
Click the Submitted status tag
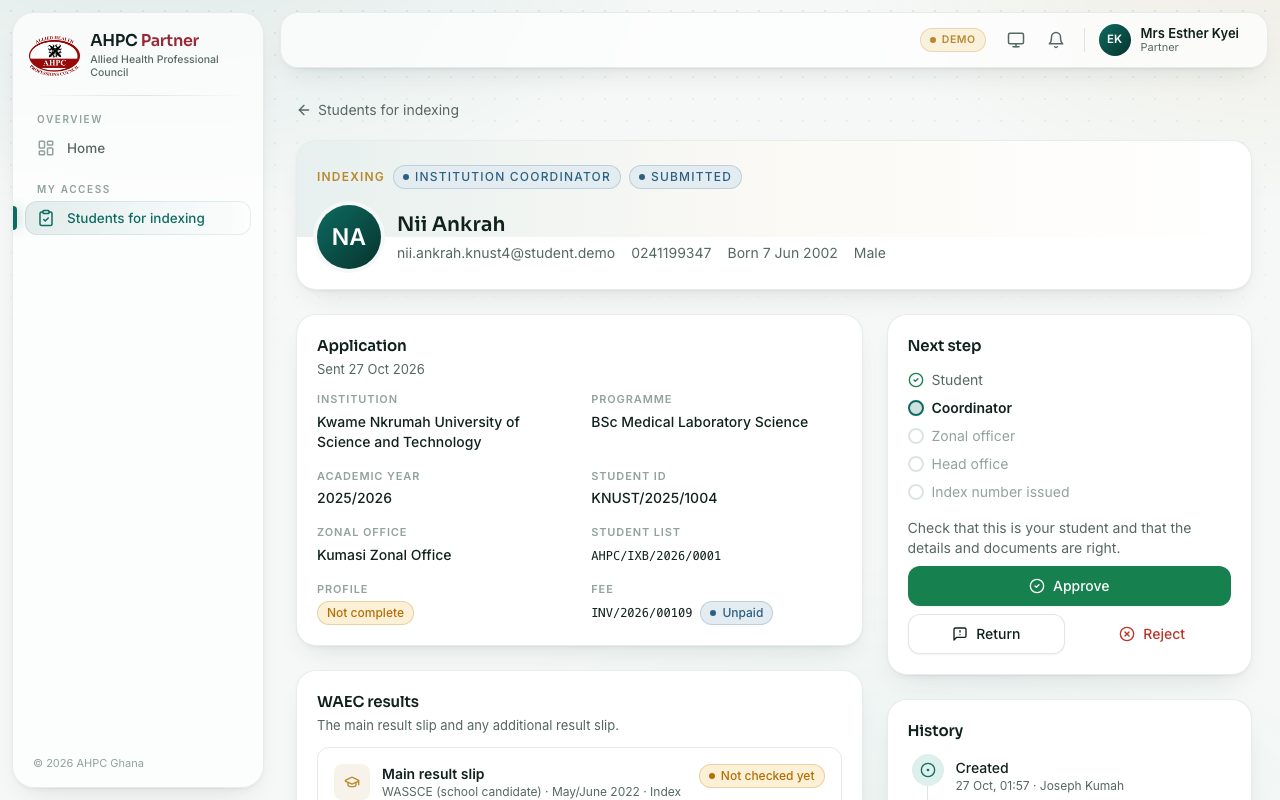[x=685, y=177]
